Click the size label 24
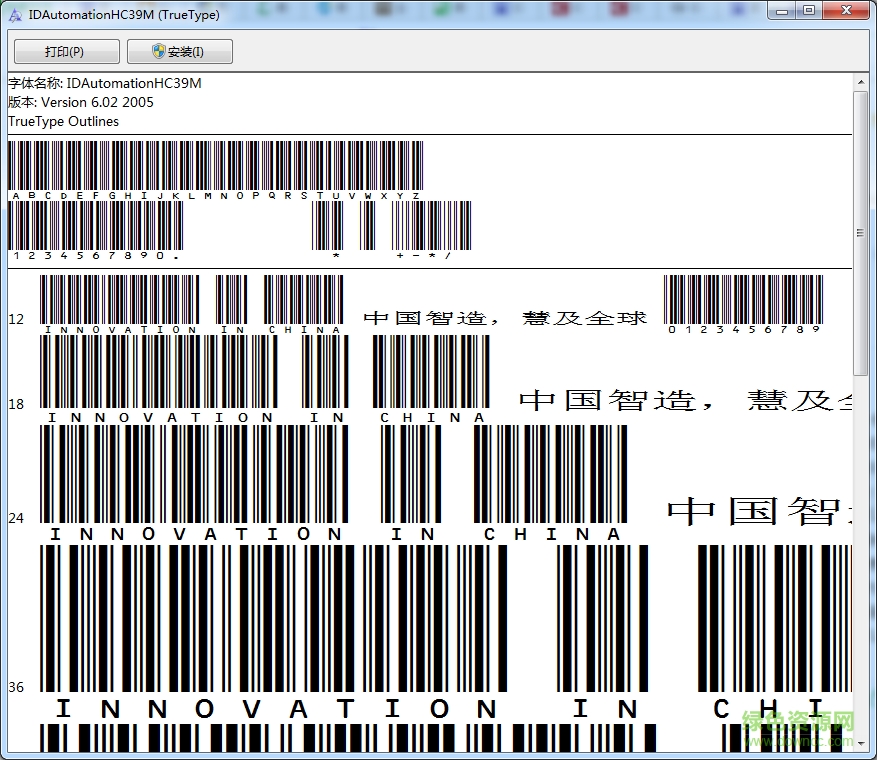877x760 pixels. click(x=16, y=518)
